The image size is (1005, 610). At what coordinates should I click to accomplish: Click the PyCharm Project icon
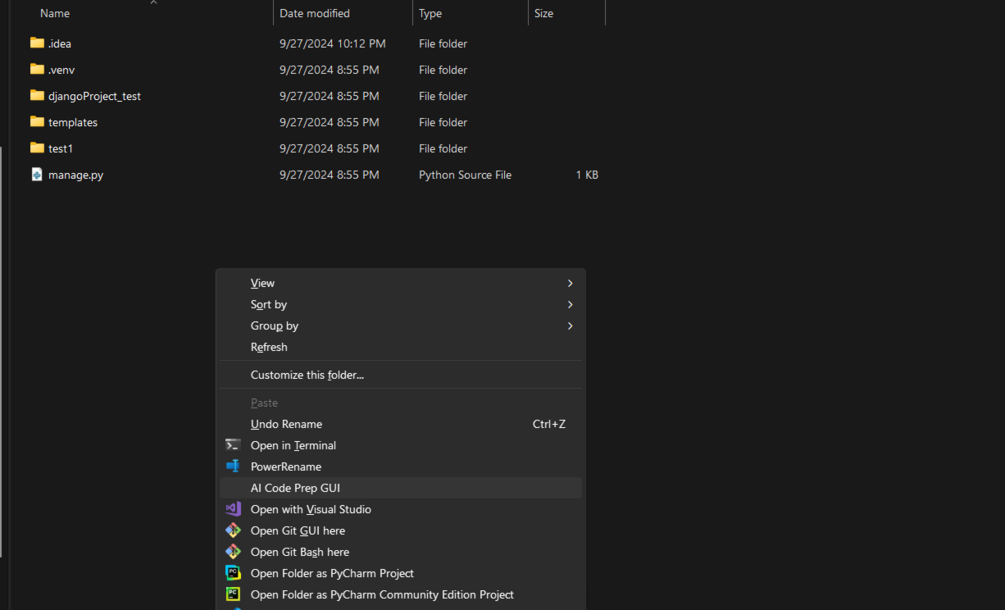coord(233,573)
